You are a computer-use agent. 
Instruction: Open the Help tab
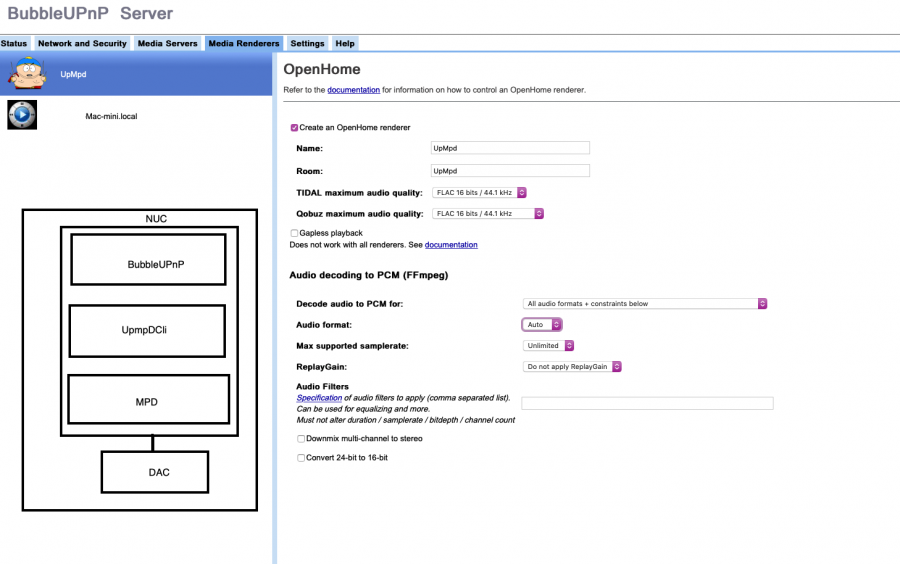345,44
